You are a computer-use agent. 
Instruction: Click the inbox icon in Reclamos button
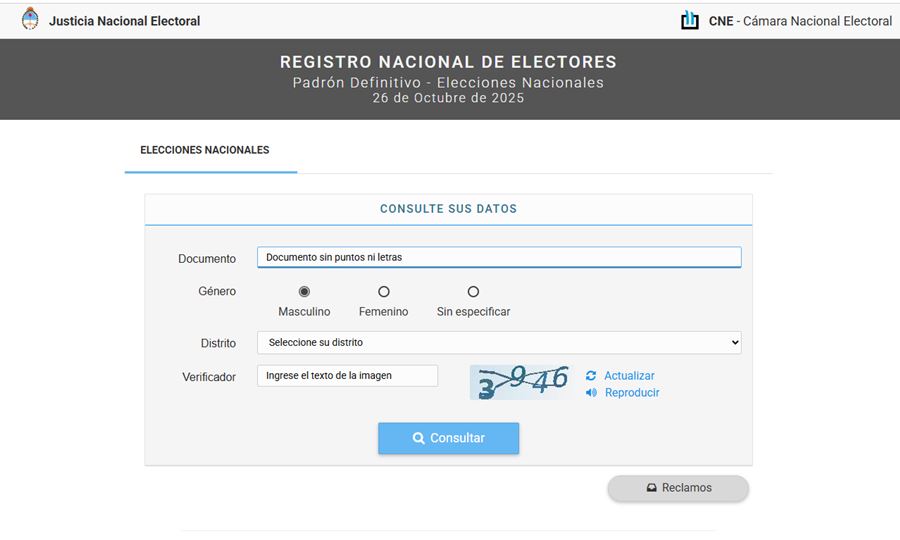(651, 488)
